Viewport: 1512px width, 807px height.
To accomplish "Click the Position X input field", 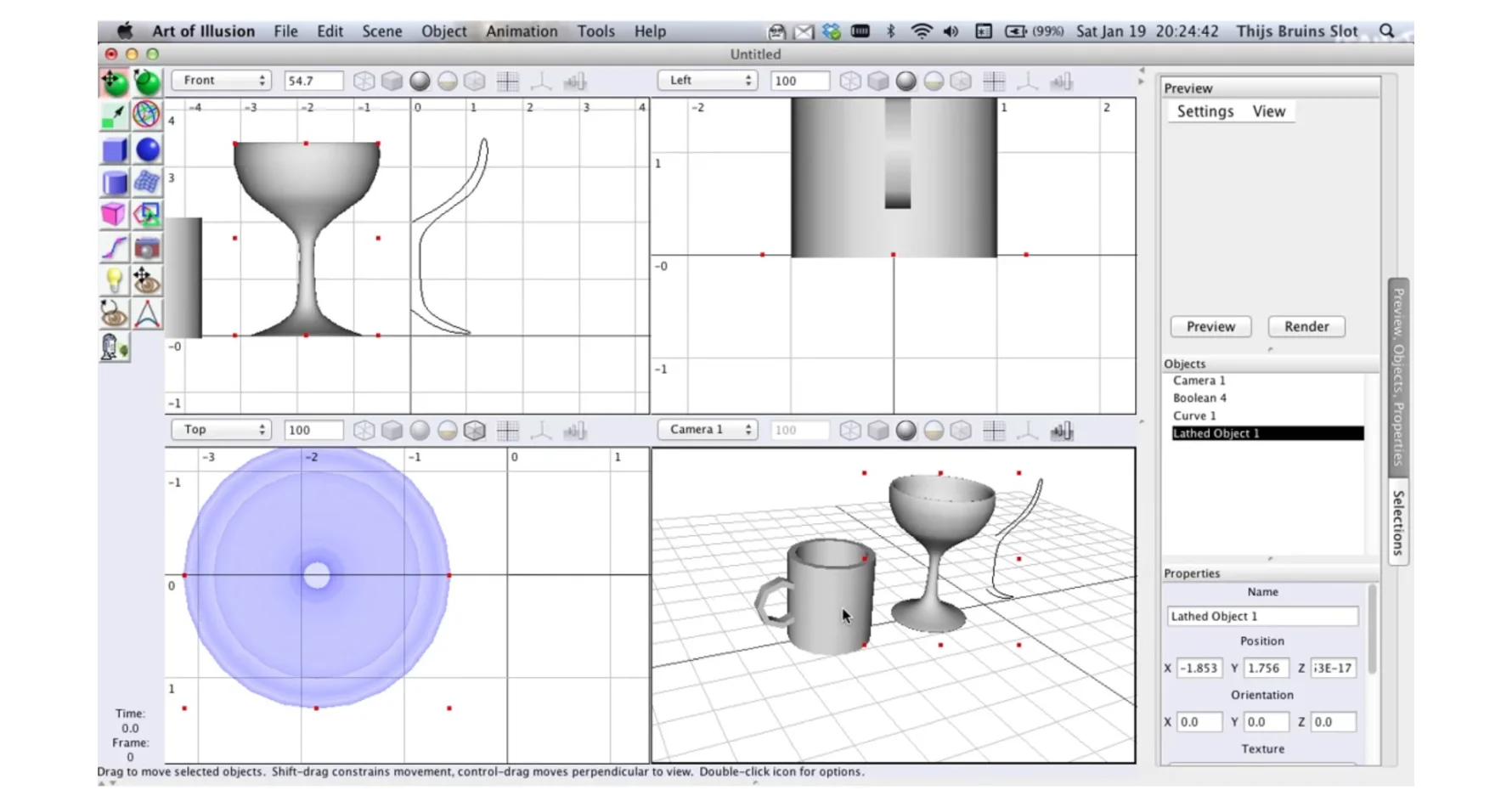I will pos(1199,669).
